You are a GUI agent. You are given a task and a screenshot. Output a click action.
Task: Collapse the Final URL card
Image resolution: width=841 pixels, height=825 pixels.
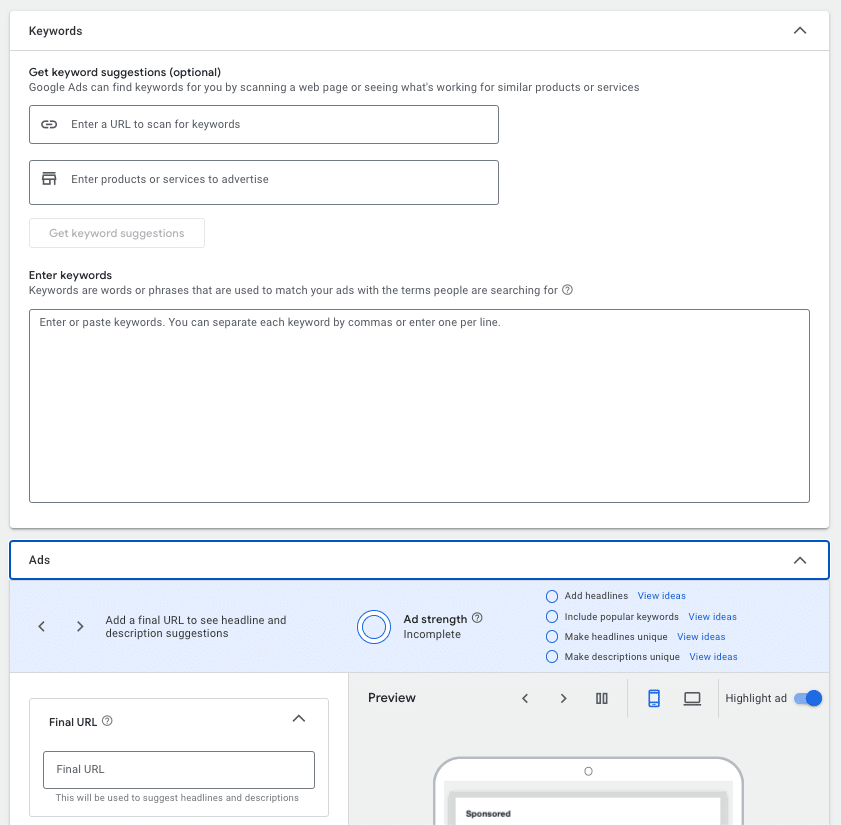299,719
